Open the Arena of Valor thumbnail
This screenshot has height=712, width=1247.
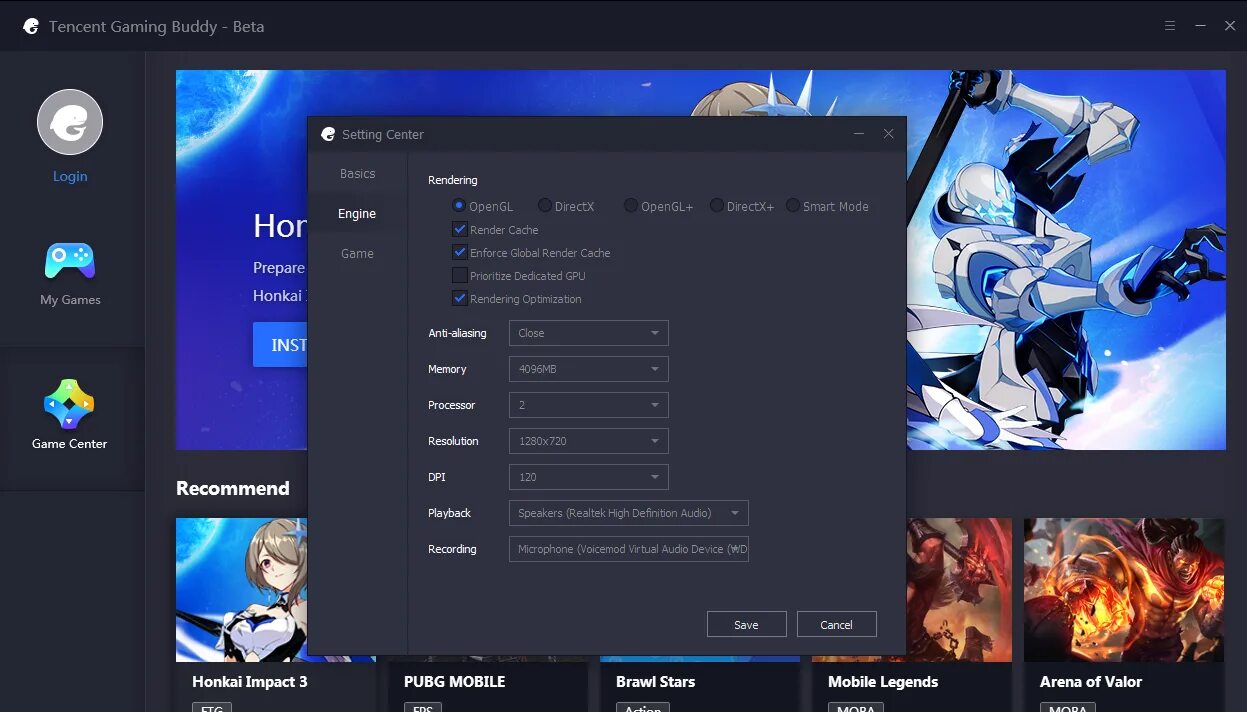1124,589
